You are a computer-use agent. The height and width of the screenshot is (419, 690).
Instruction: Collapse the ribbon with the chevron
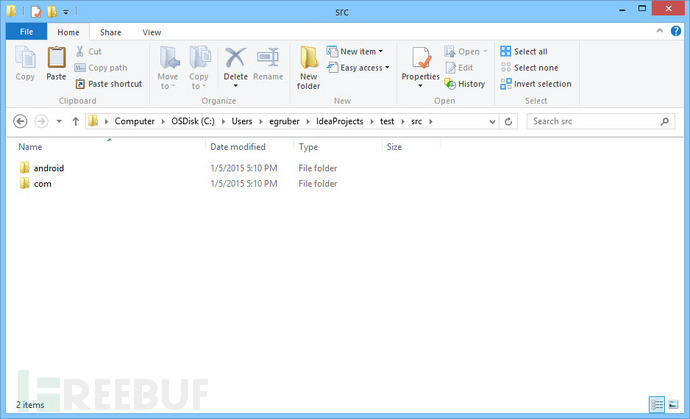click(x=660, y=31)
